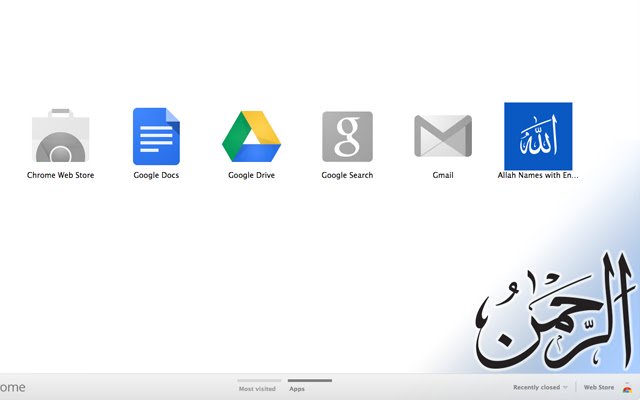Launch the Google Search app icon

point(347,136)
